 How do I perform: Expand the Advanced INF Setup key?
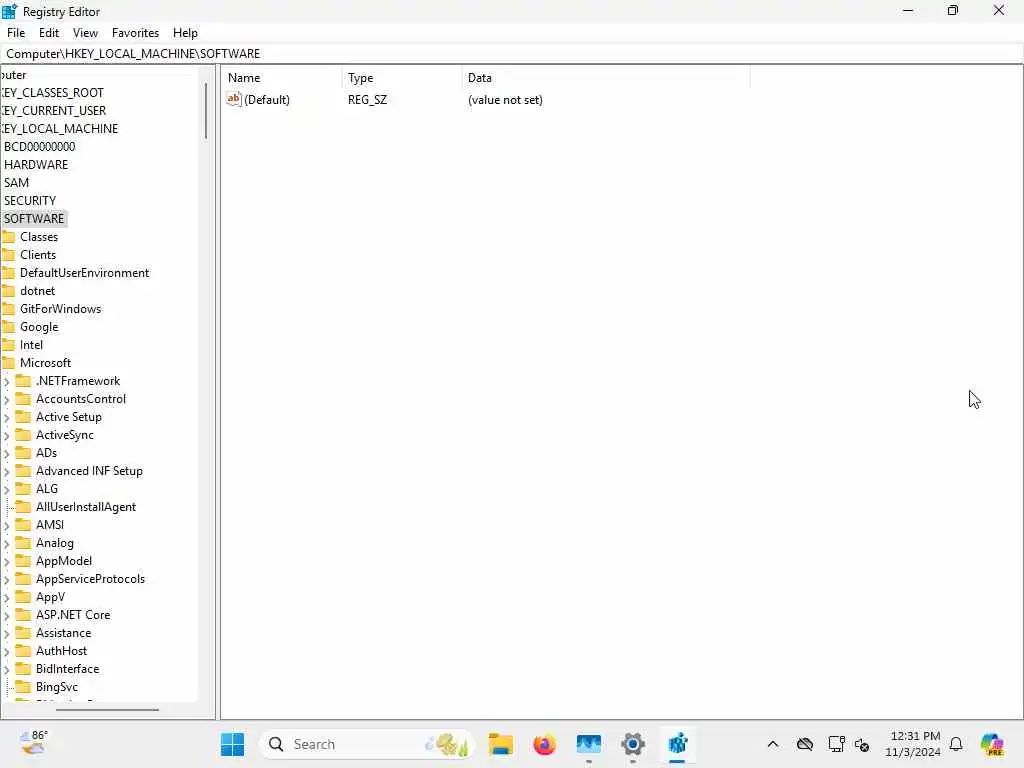coord(7,471)
